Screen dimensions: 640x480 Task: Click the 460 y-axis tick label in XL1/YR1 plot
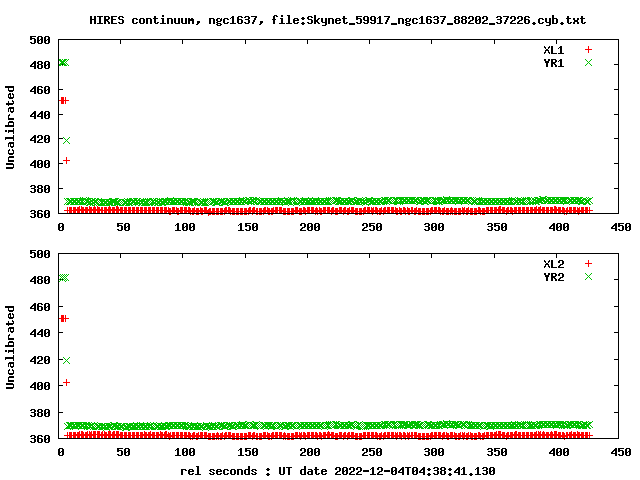(x=40, y=90)
